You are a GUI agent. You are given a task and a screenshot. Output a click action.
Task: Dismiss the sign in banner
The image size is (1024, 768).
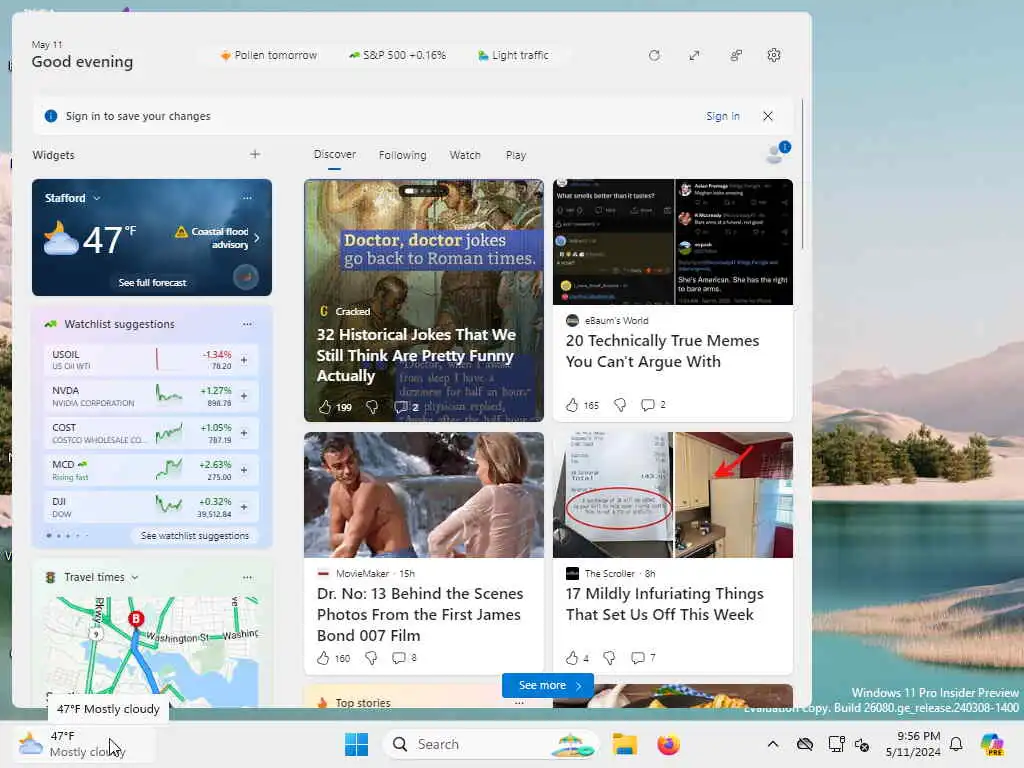768,116
